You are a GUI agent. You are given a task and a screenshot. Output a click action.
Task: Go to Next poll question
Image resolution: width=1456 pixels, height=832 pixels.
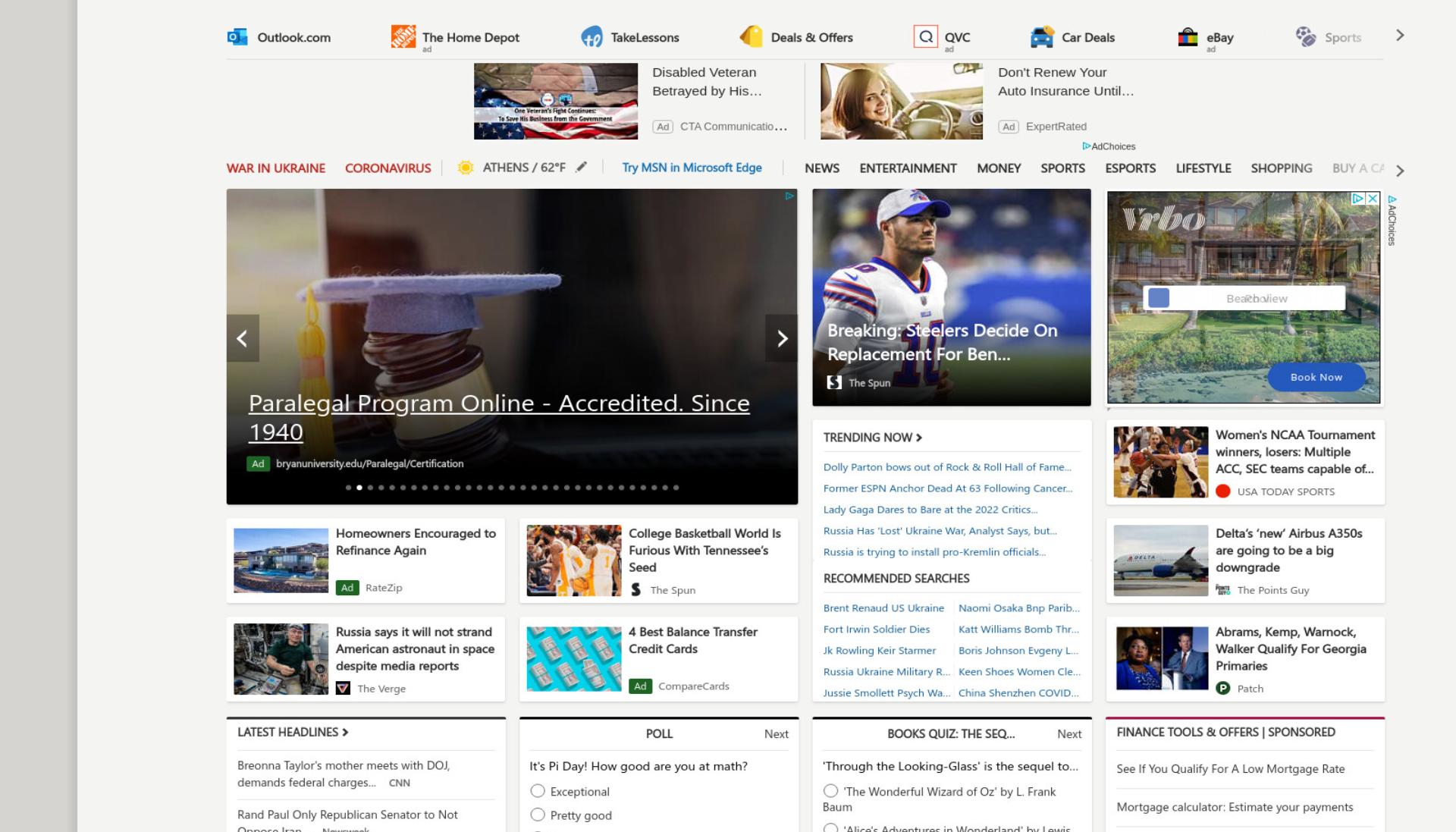pyautogui.click(x=776, y=733)
